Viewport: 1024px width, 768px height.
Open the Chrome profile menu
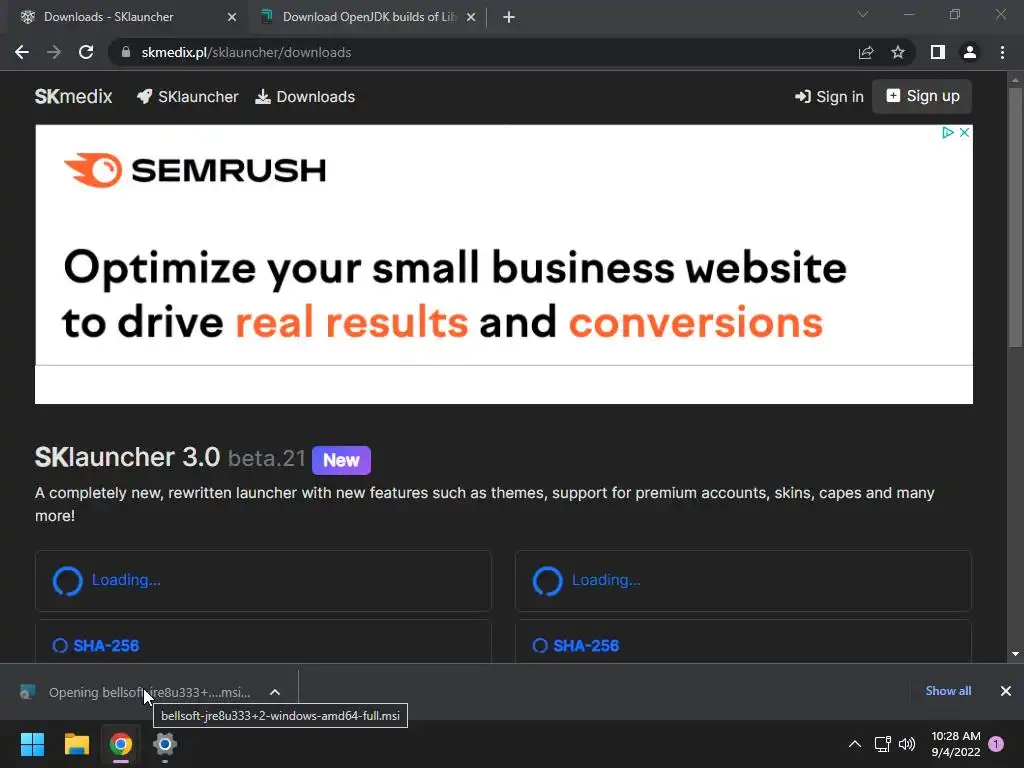pyautogui.click(x=970, y=52)
